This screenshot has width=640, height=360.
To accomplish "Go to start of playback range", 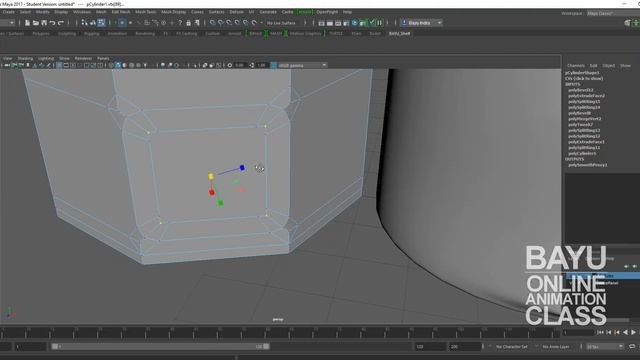I will [600, 333].
